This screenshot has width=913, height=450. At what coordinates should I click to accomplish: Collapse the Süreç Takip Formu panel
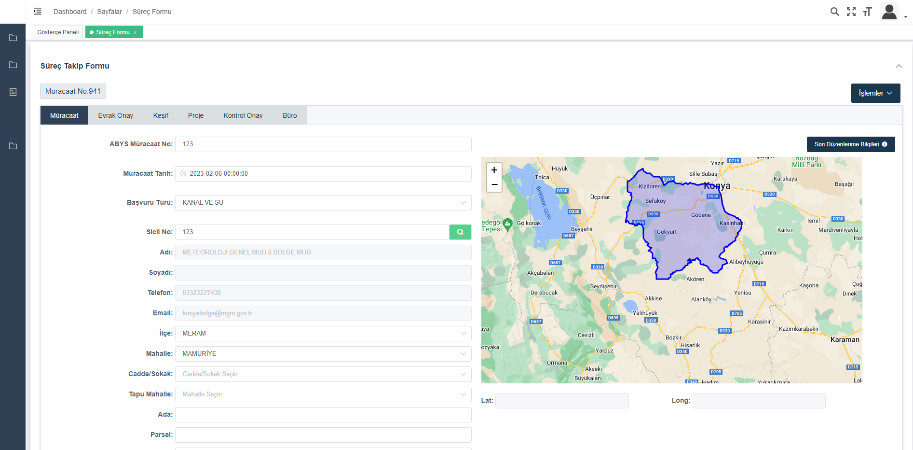pos(898,66)
